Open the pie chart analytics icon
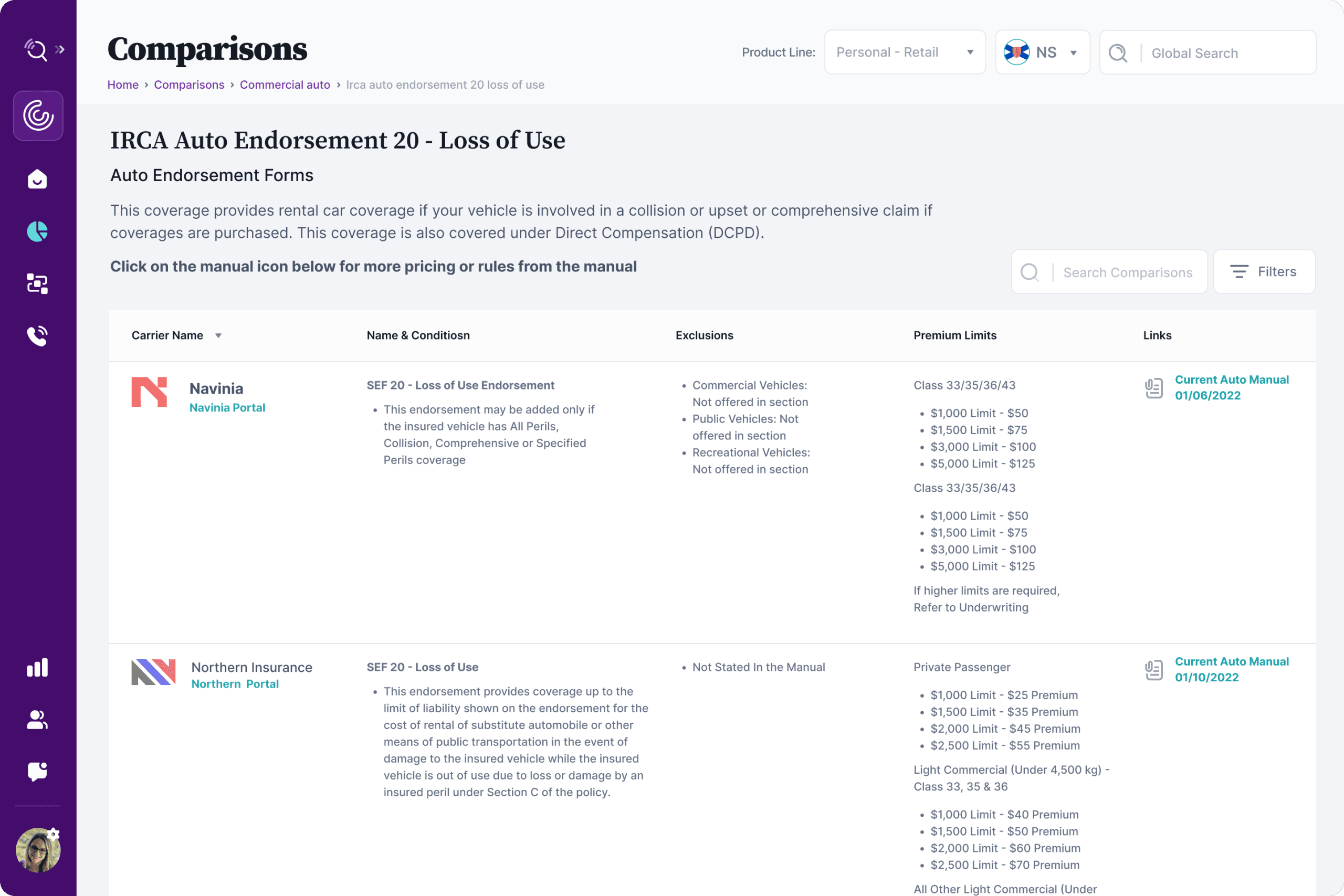This screenshot has height=896, width=1344. pos(37,231)
